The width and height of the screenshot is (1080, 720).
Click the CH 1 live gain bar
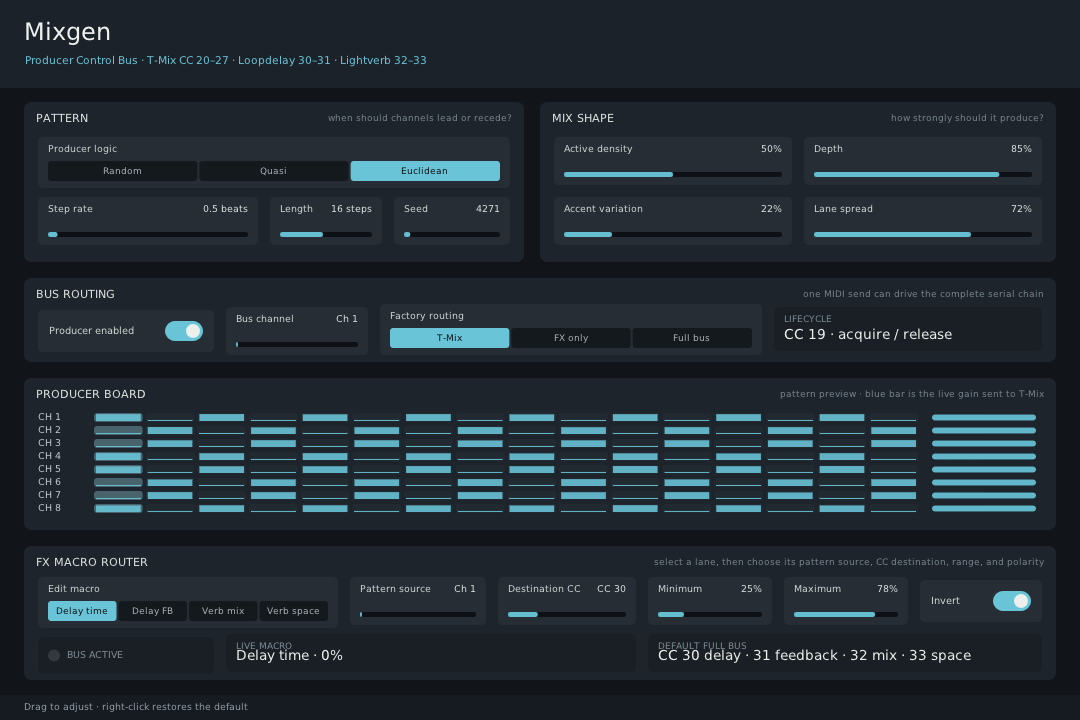984,418
